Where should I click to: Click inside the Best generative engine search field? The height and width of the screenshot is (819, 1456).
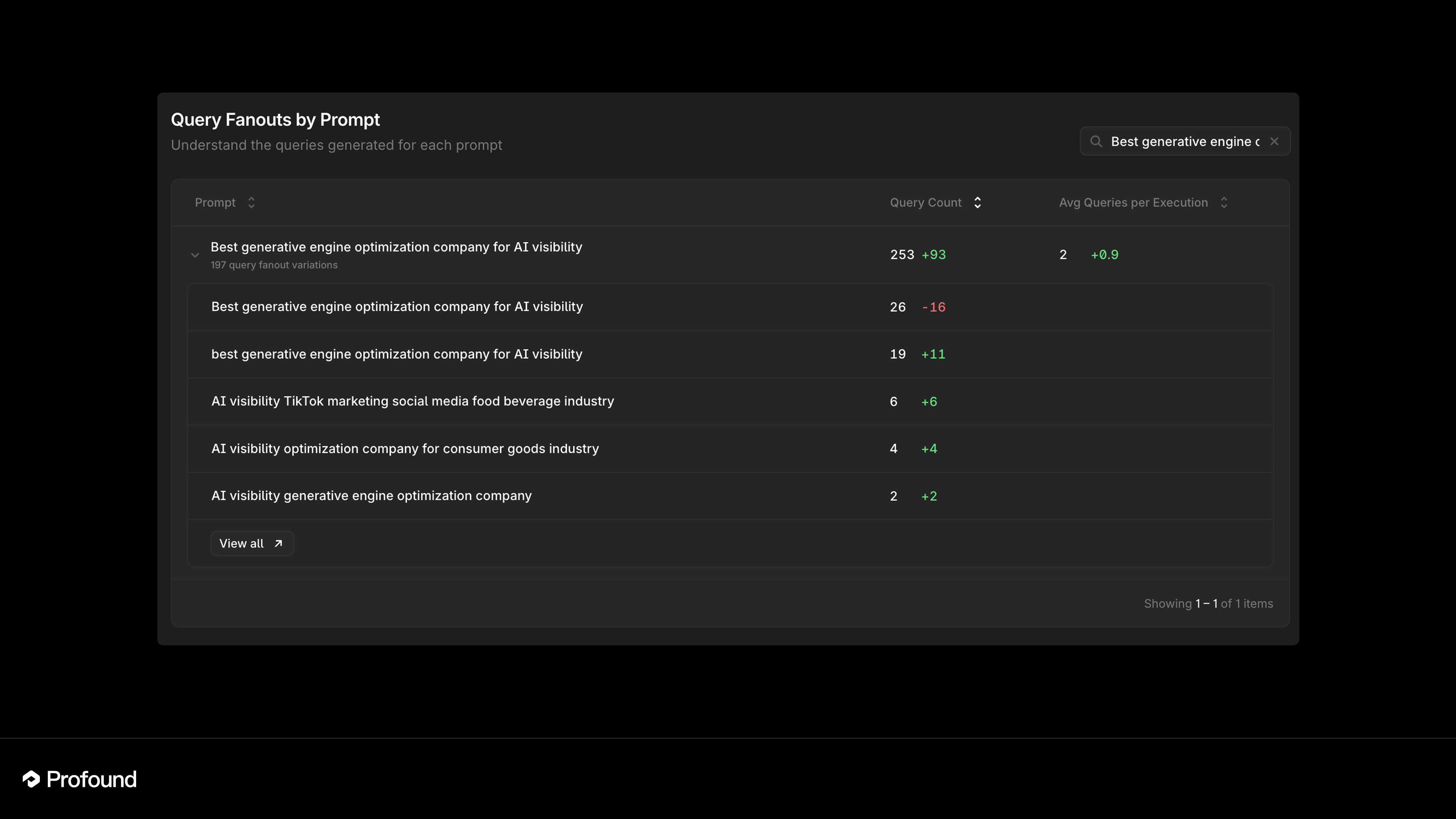coord(1185,141)
